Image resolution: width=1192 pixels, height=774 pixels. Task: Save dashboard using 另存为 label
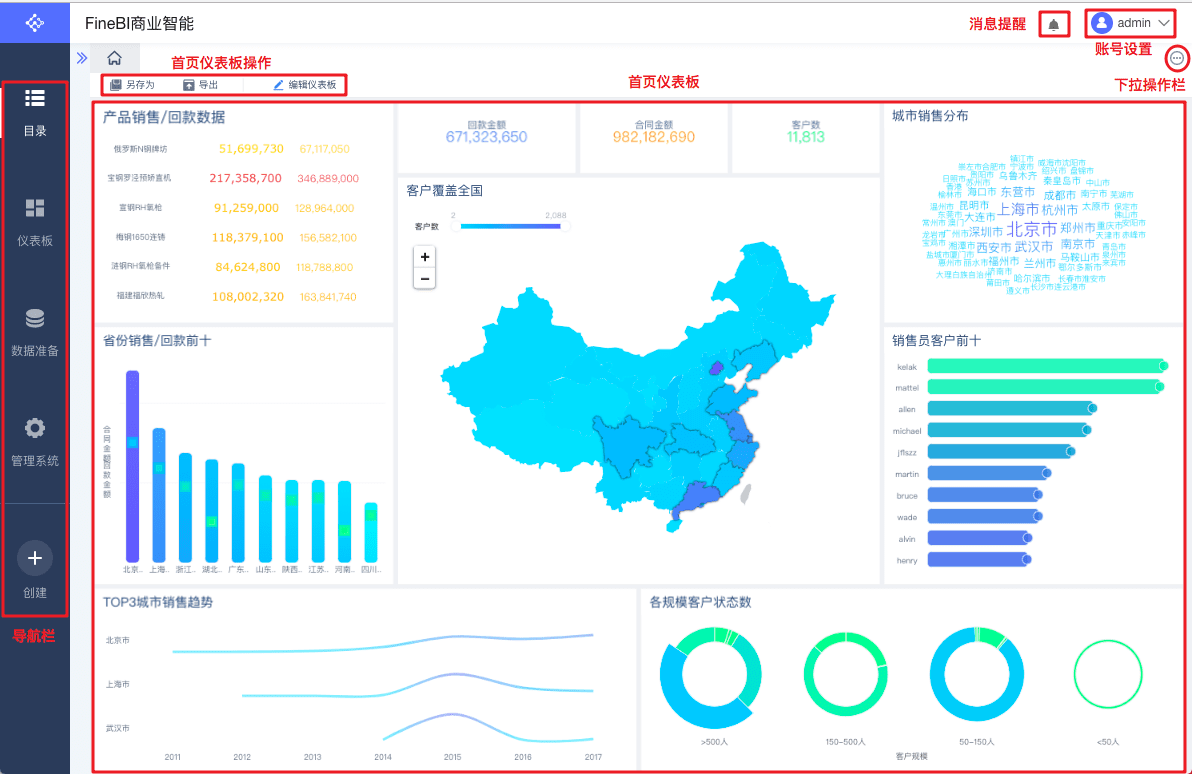tap(141, 85)
